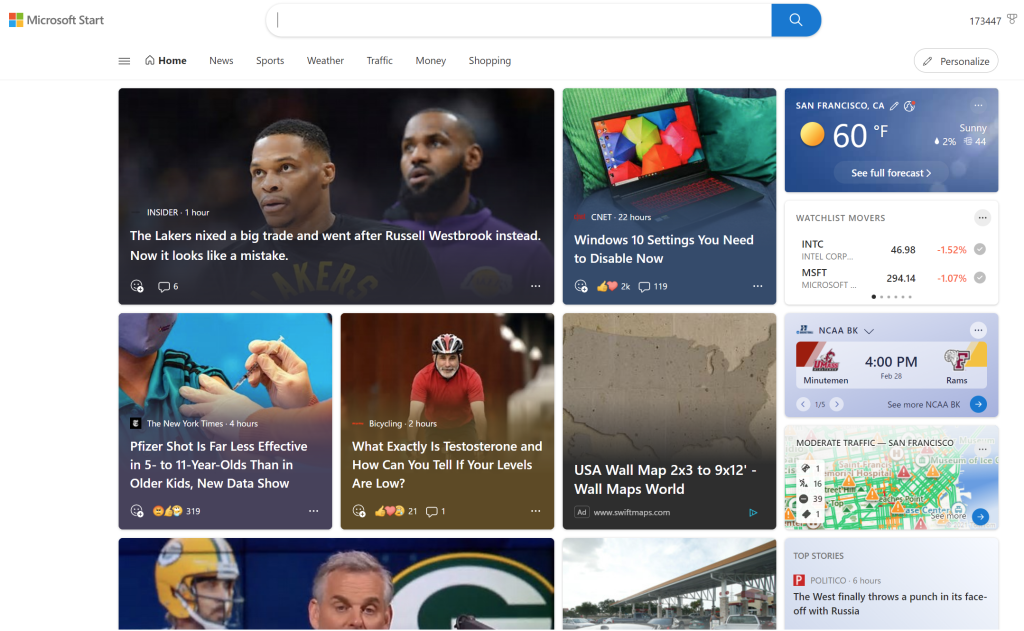Add a reaction to the Pfizer Shot article

pos(136,511)
